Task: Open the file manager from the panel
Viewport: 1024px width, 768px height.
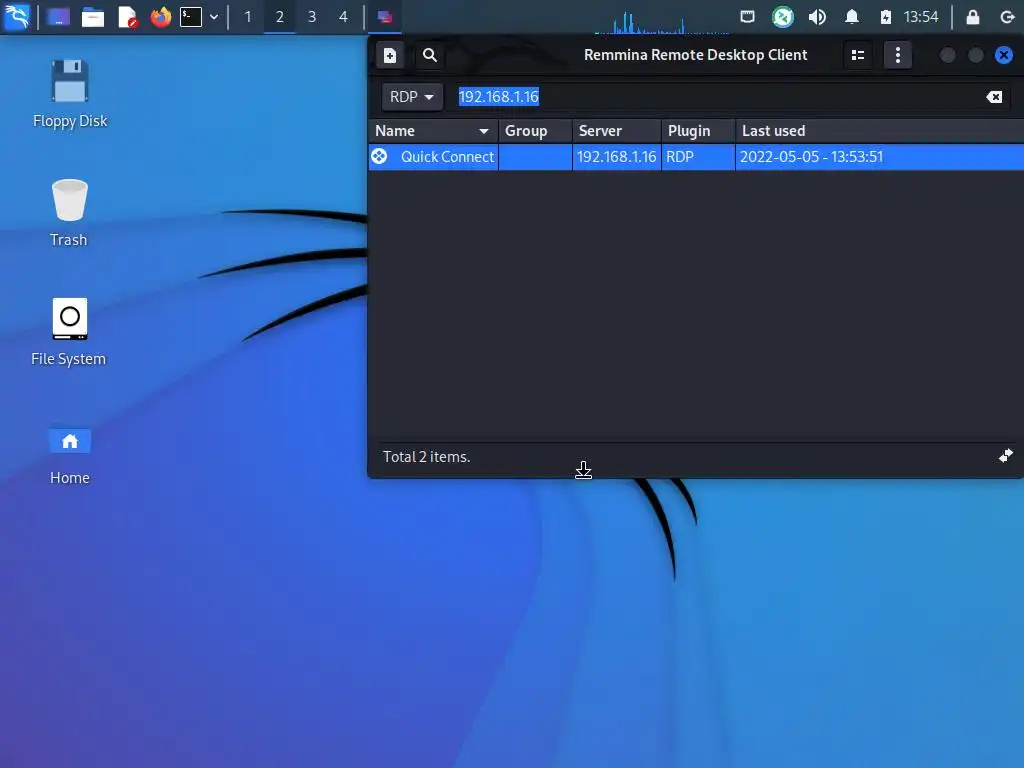Action: coord(93,17)
